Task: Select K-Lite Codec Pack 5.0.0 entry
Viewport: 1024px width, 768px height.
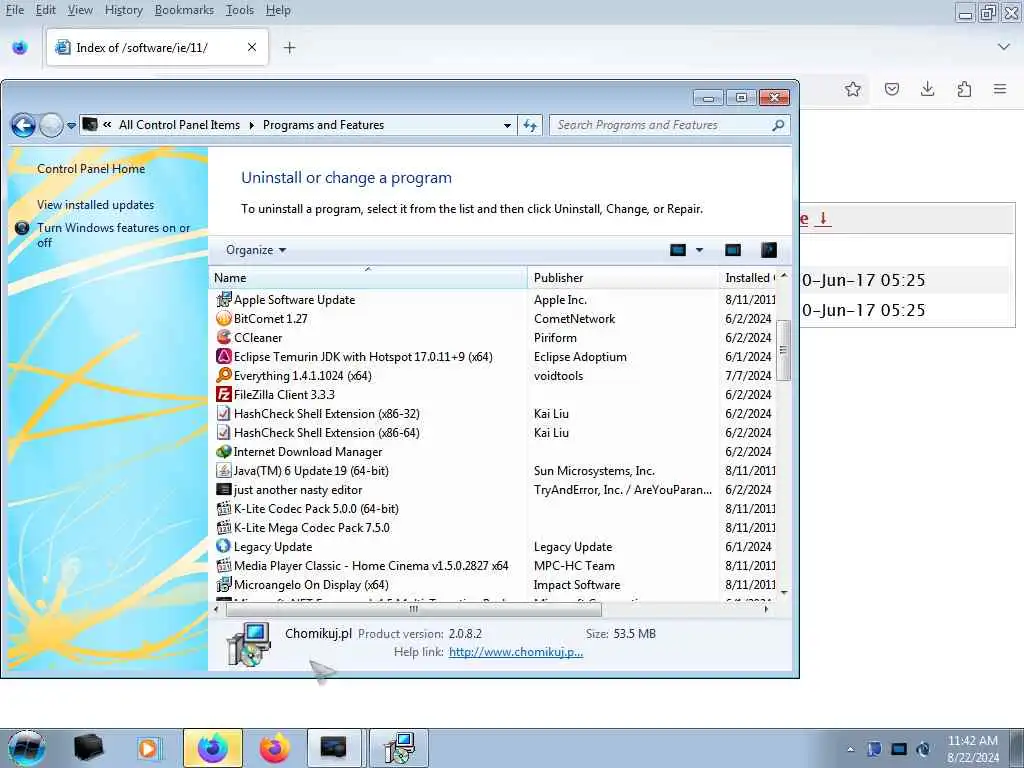Action: click(494, 508)
